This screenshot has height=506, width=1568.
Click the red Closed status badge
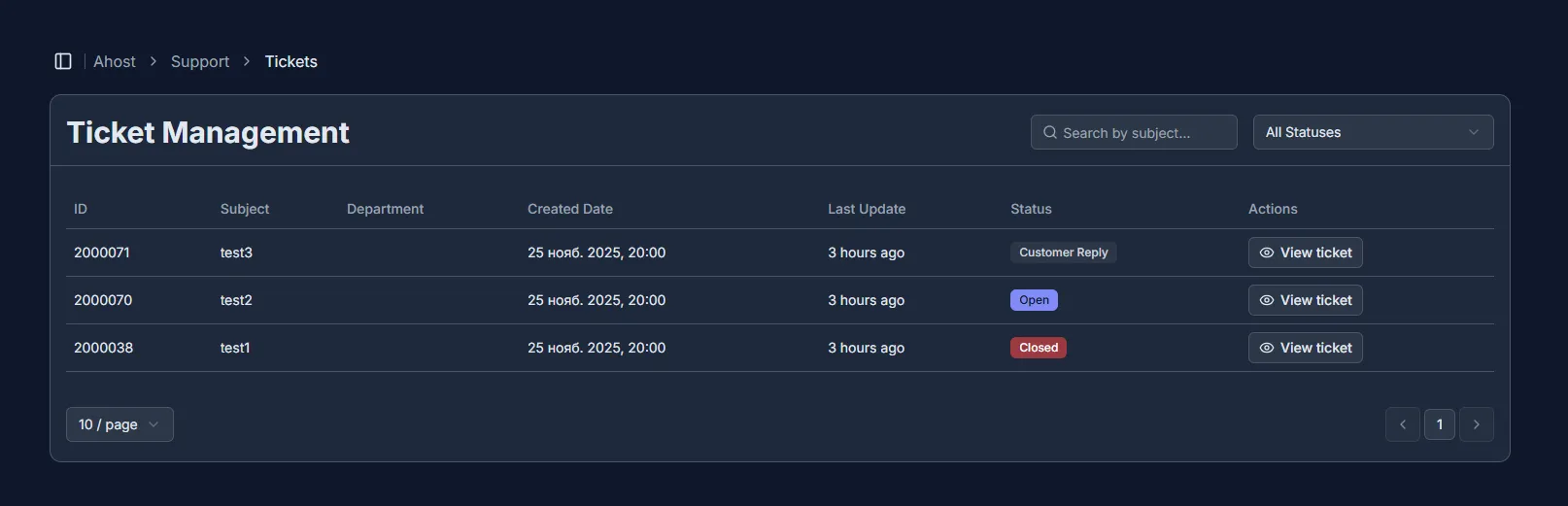(1038, 348)
